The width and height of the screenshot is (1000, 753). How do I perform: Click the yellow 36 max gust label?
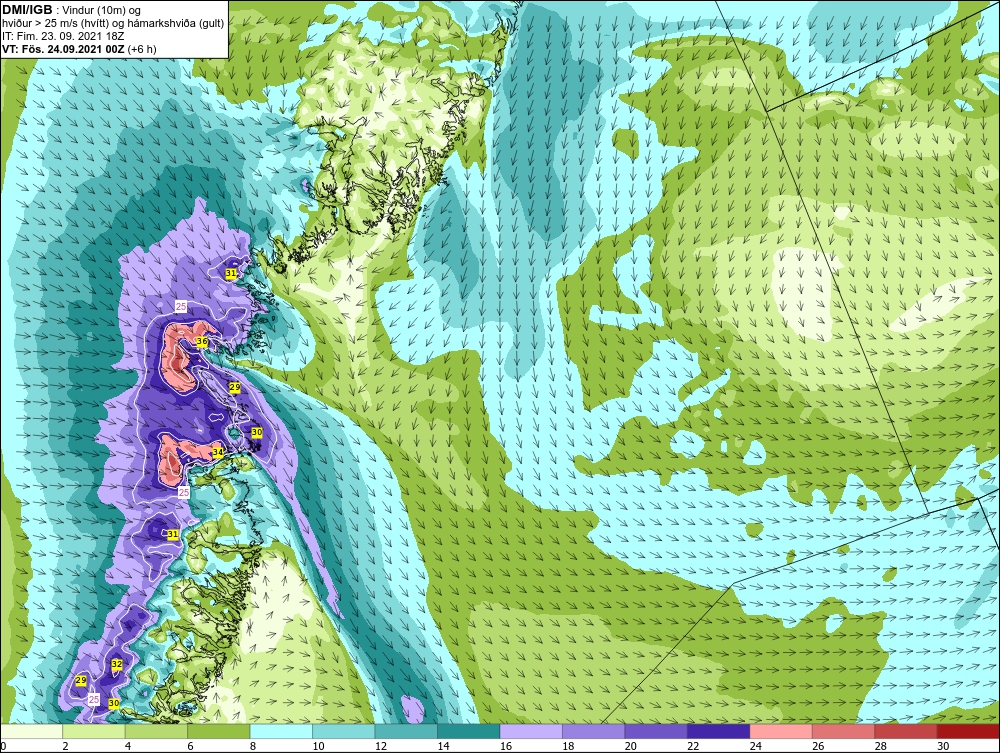pyautogui.click(x=202, y=341)
